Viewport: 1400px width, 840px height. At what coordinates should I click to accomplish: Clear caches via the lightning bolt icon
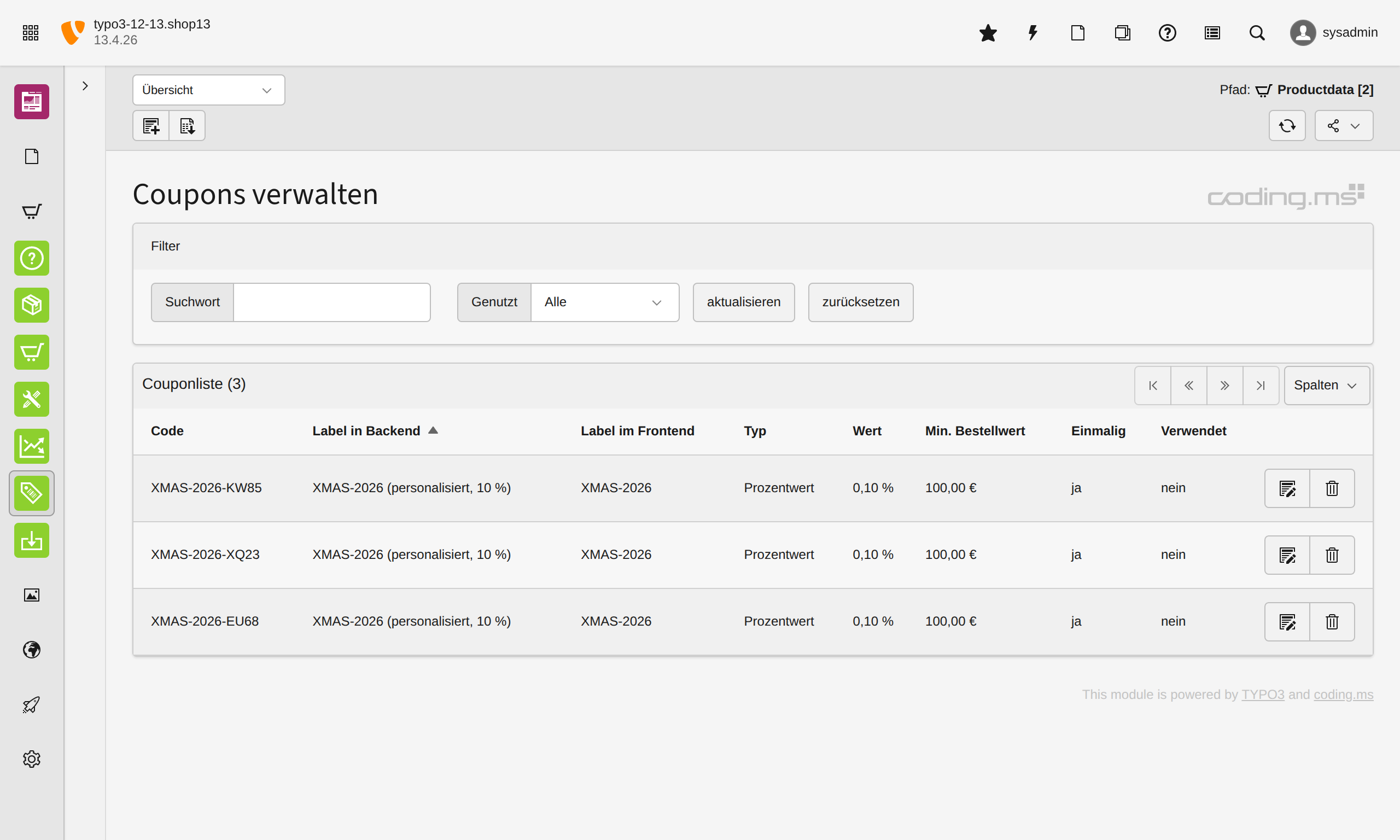tap(1032, 32)
